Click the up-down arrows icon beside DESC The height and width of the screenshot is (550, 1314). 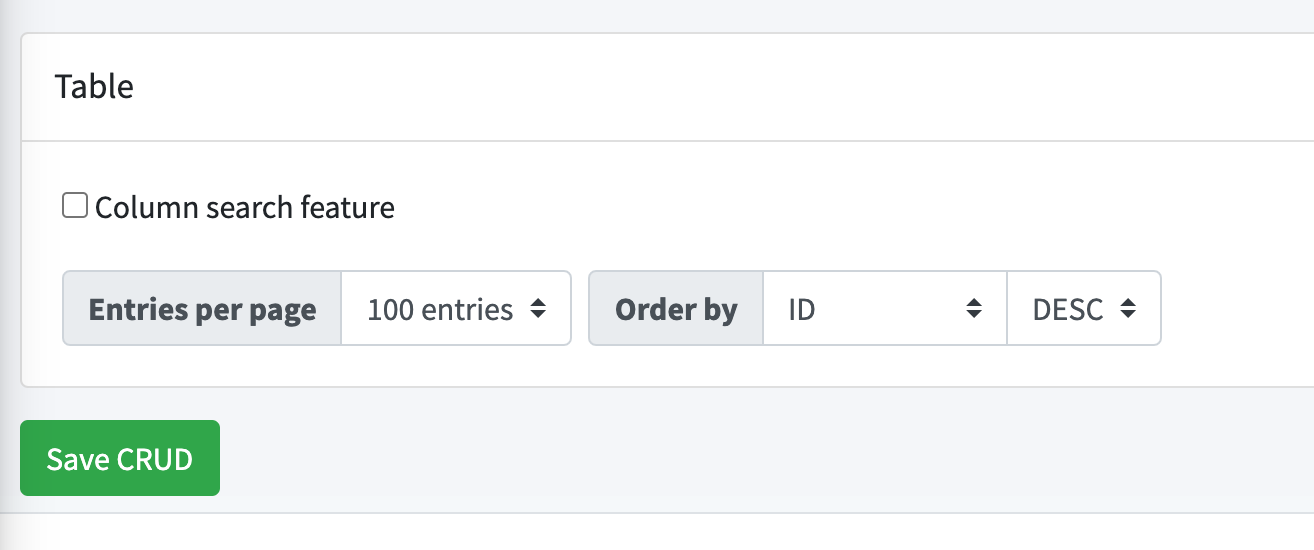coord(1128,309)
